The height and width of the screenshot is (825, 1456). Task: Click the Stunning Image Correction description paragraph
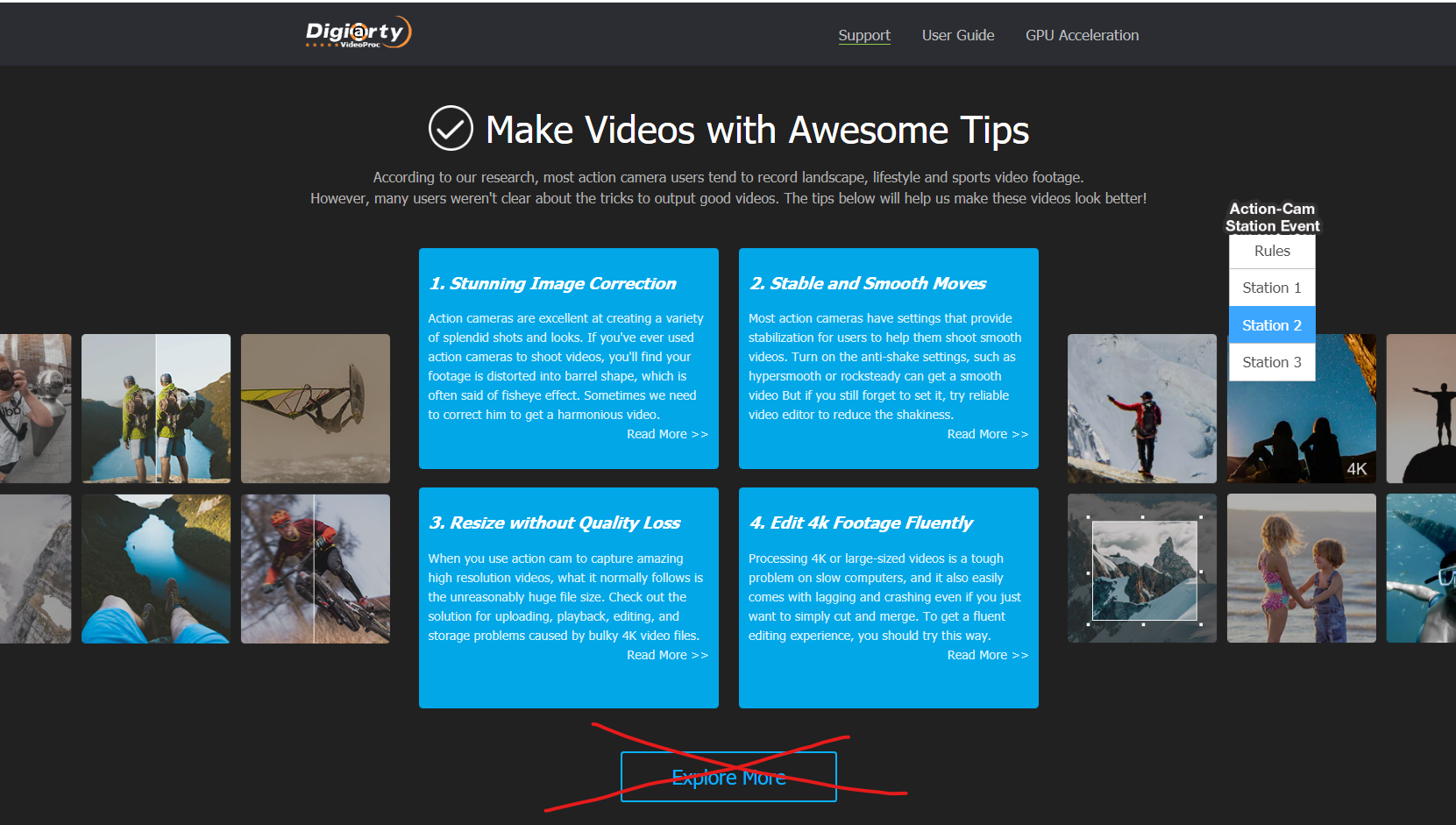click(565, 366)
